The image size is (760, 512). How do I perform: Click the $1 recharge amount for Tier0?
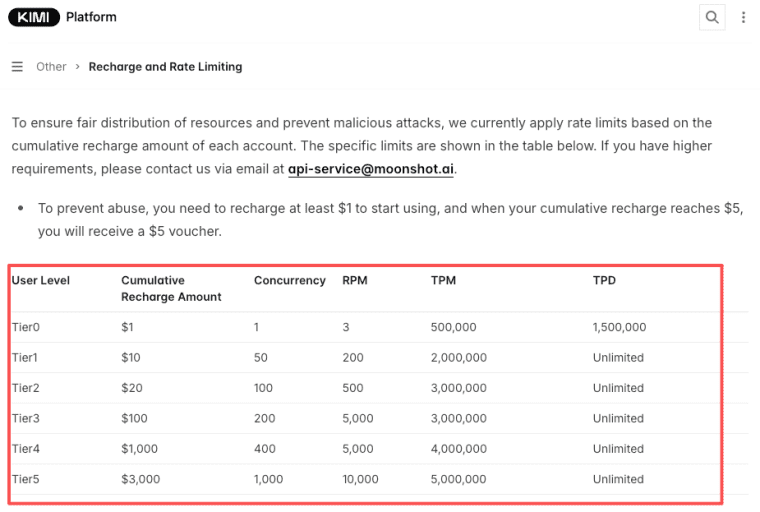[x=127, y=327]
